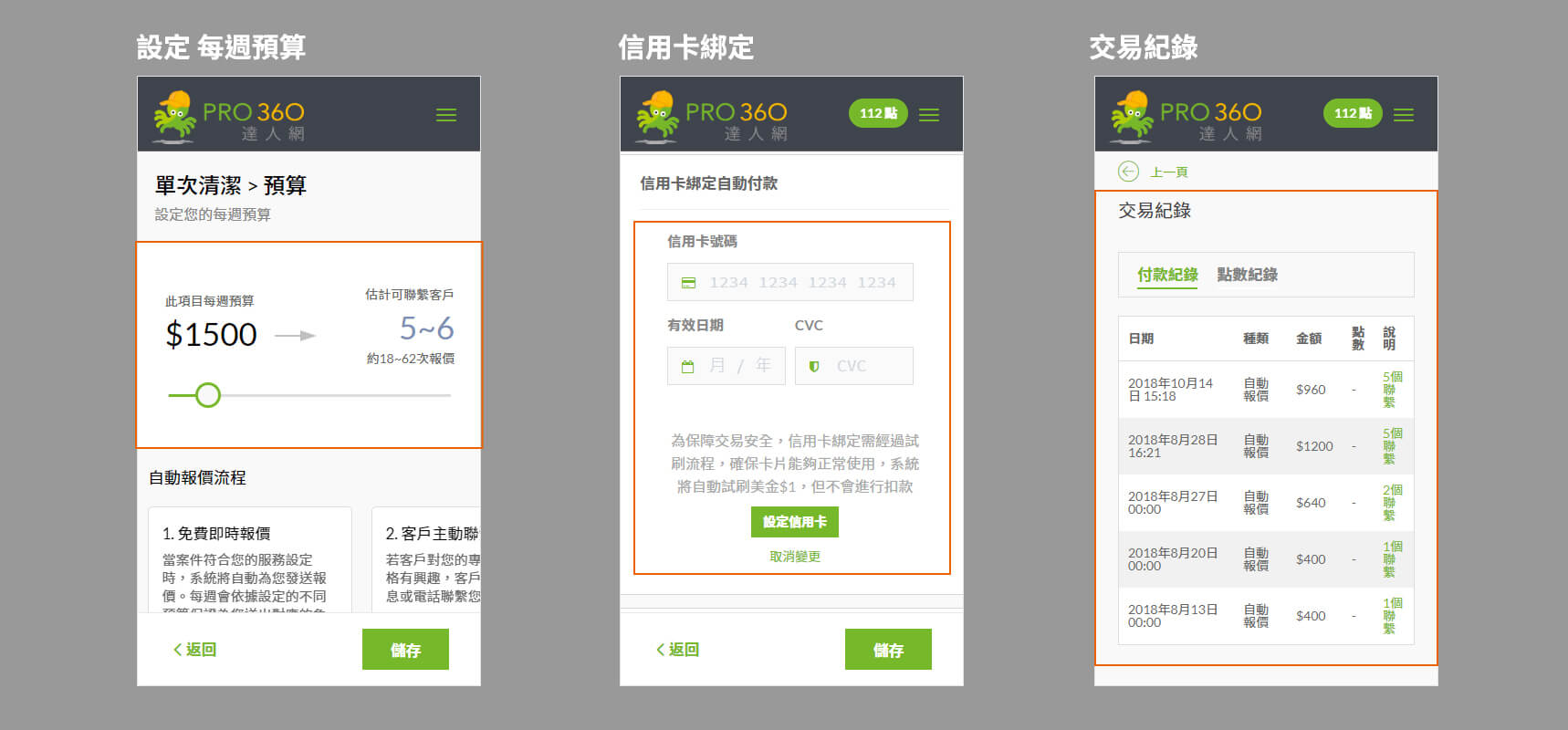
Task: Open hamburger menu on credit card binding screen
Action: click(929, 115)
